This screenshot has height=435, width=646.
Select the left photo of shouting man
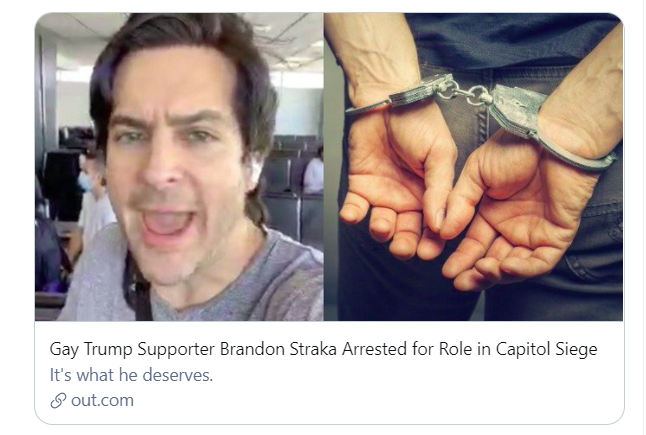pos(179,167)
